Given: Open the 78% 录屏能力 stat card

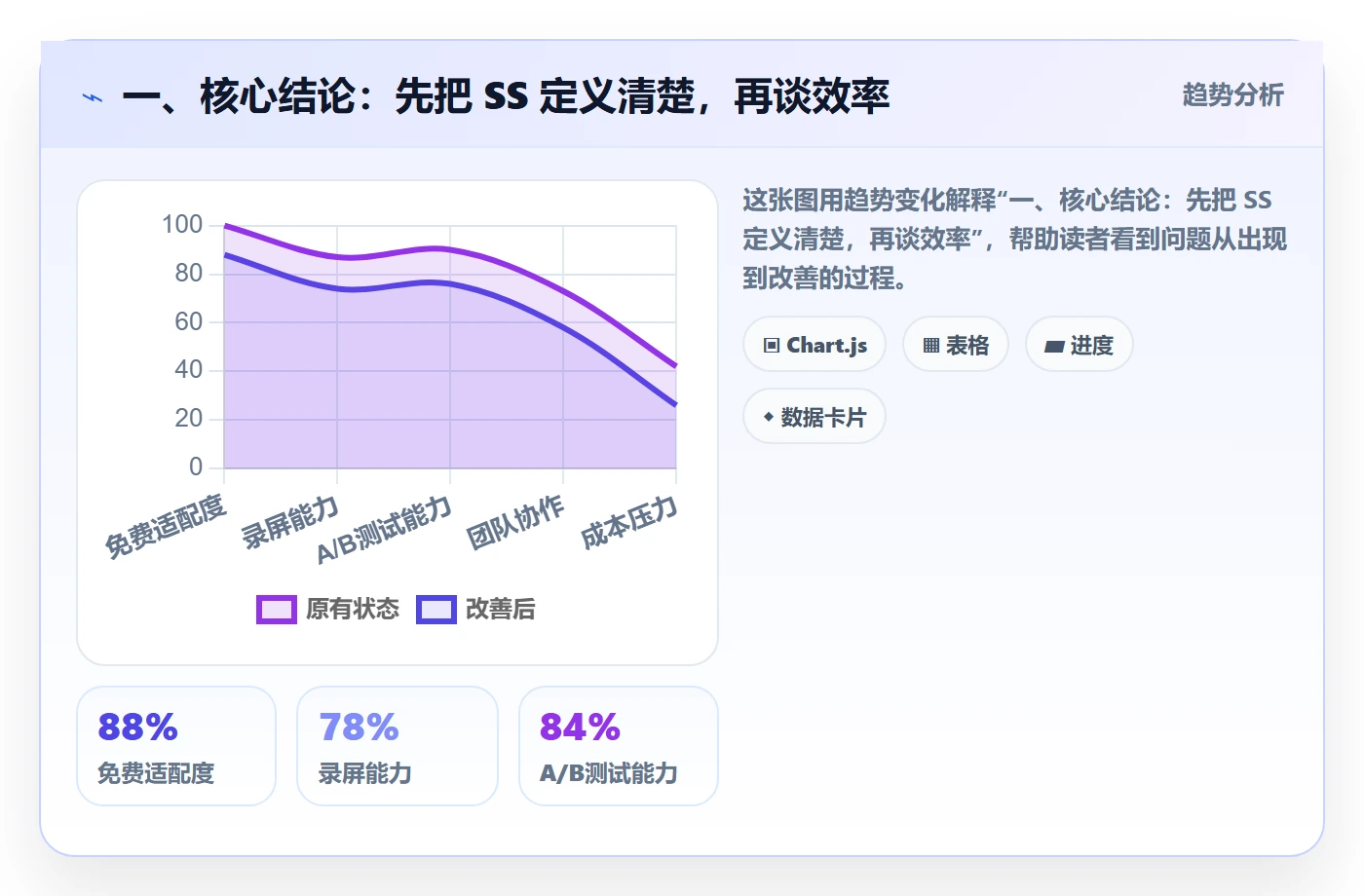Looking at the screenshot, I should (x=398, y=746).
